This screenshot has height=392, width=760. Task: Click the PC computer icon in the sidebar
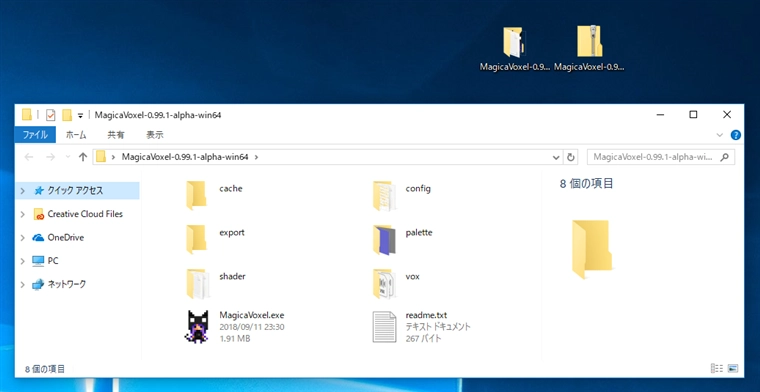pyautogui.click(x=38, y=261)
